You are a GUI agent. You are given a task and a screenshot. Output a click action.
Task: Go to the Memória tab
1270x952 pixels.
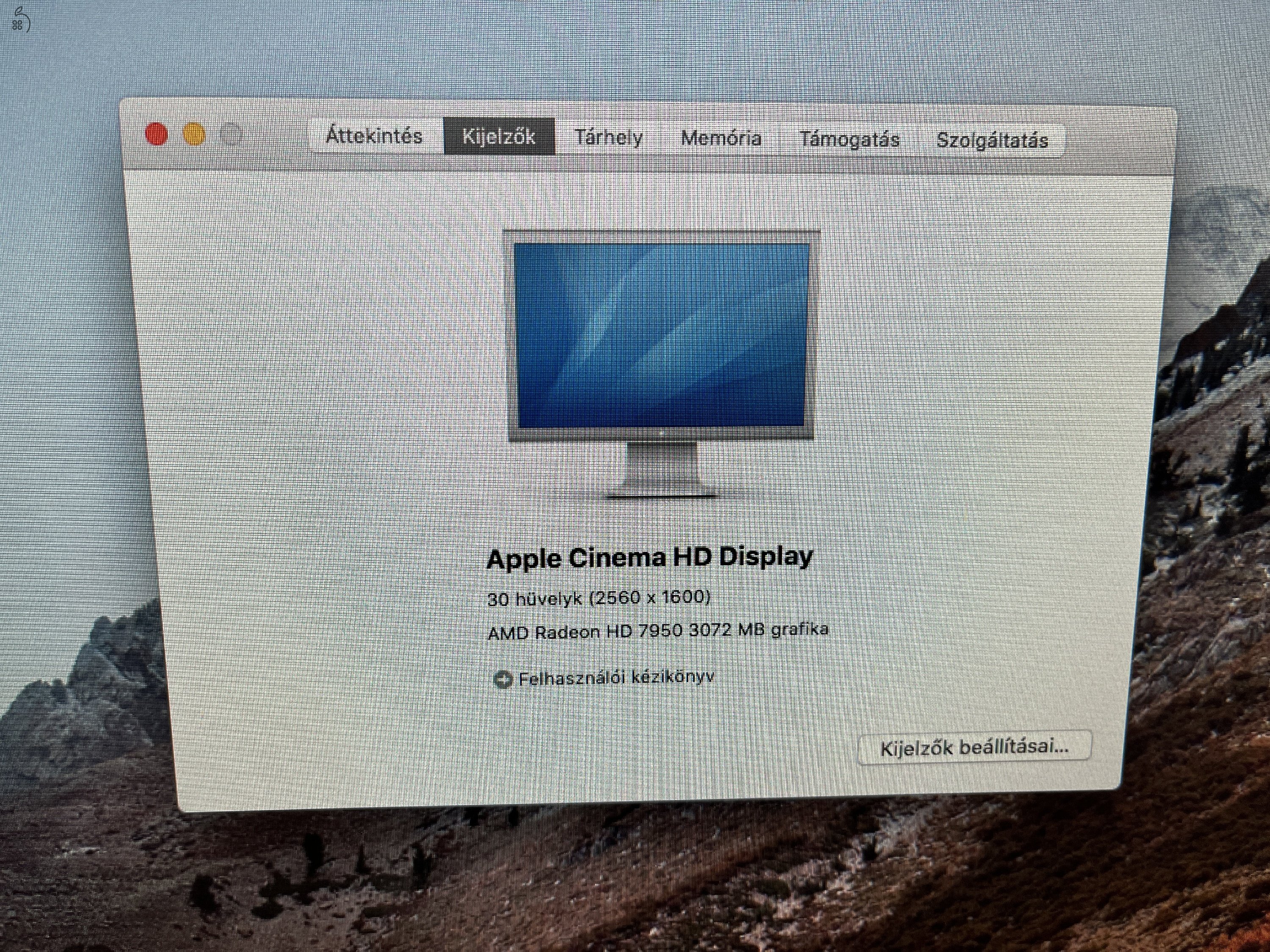(721, 138)
